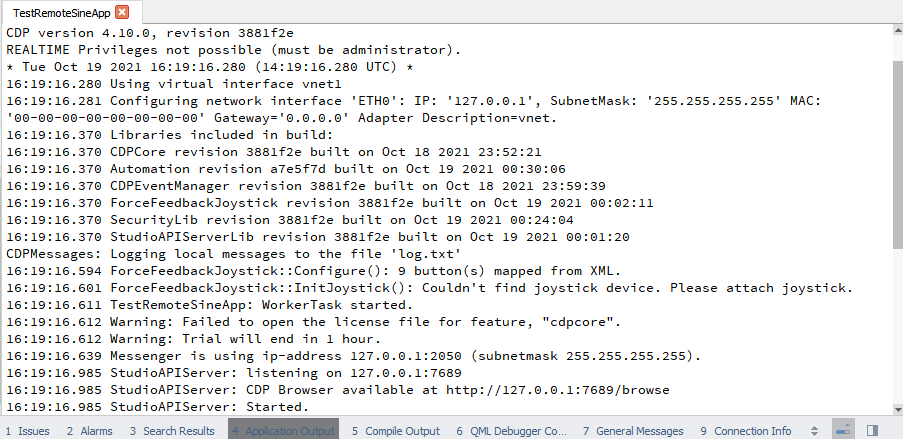903x439 pixels.
Task: Close the TestRemoteSineApp output tab
Action: point(122,12)
